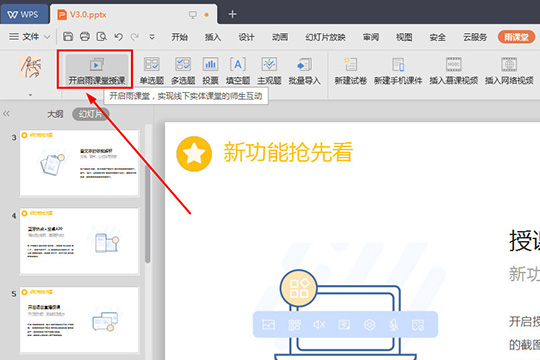Click the Save icon in quick toolbar

[68, 37]
